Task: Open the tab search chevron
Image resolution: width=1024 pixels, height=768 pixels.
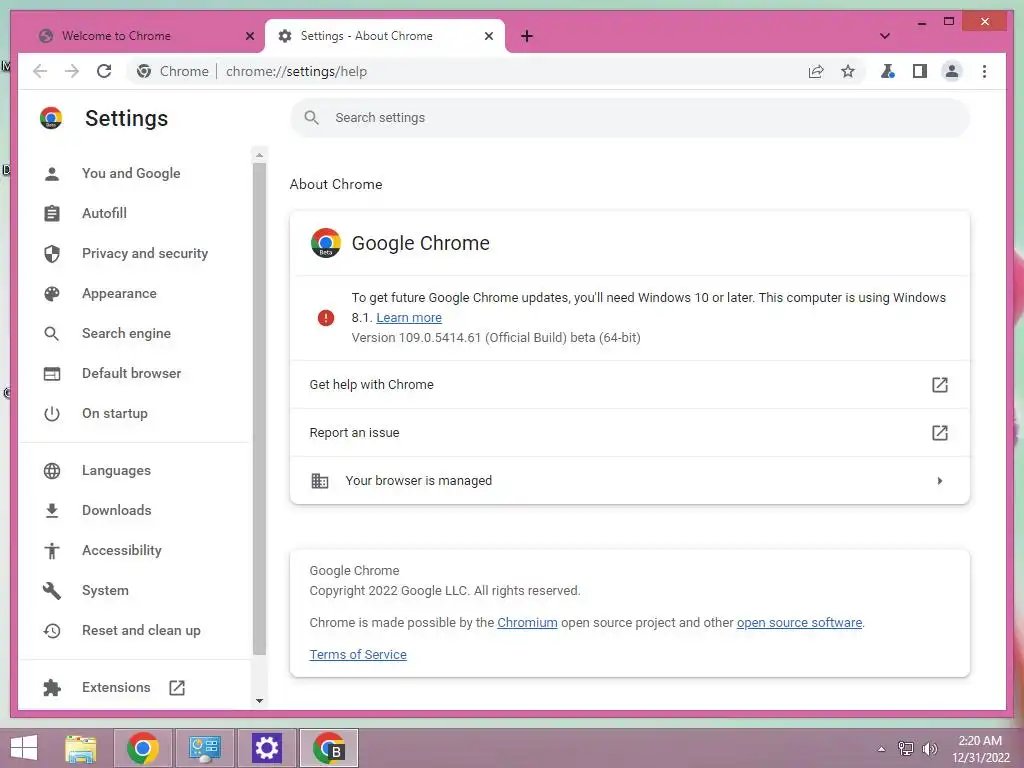Action: click(884, 36)
